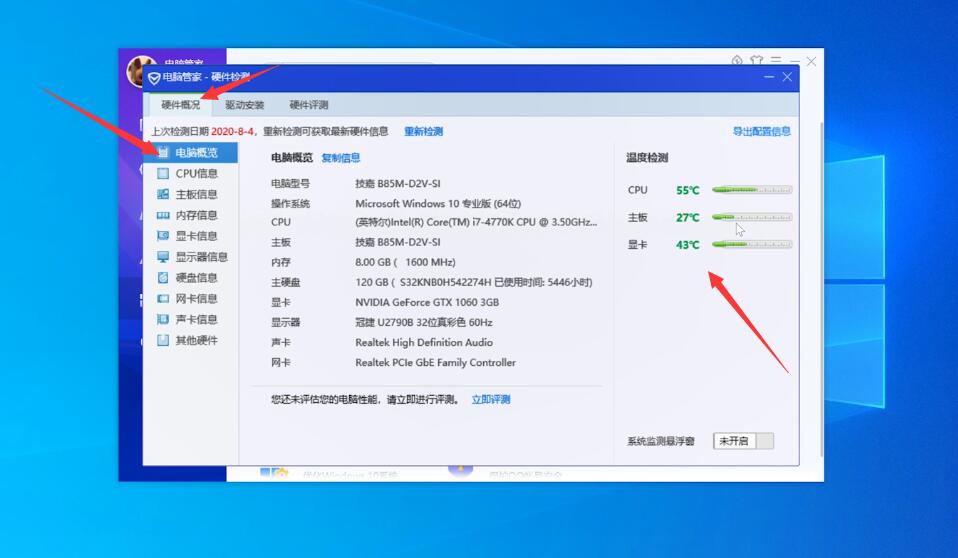
Task: Click the 立即评测 link
Action: click(x=491, y=400)
